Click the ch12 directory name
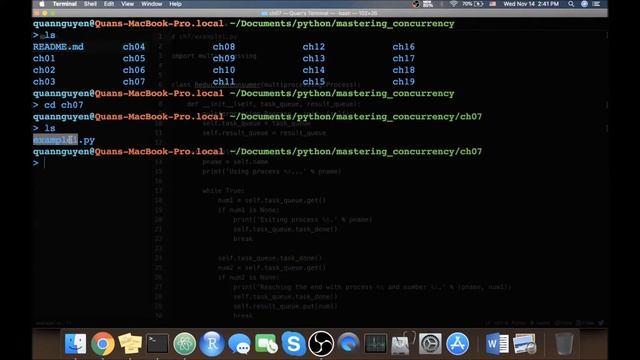Image resolution: width=640 pixels, height=360 pixels. pos(313,47)
